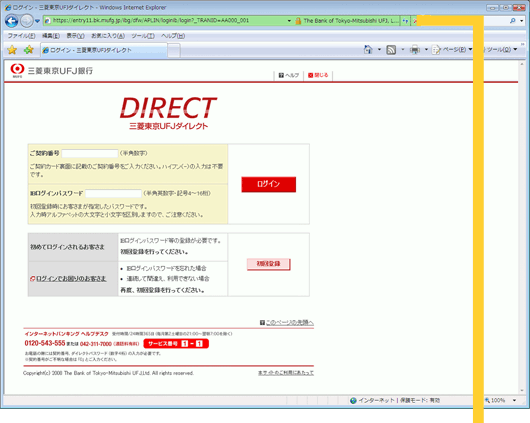
Task: Click the 三菱東京UFJ銀行 logo
Action: tap(51, 71)
